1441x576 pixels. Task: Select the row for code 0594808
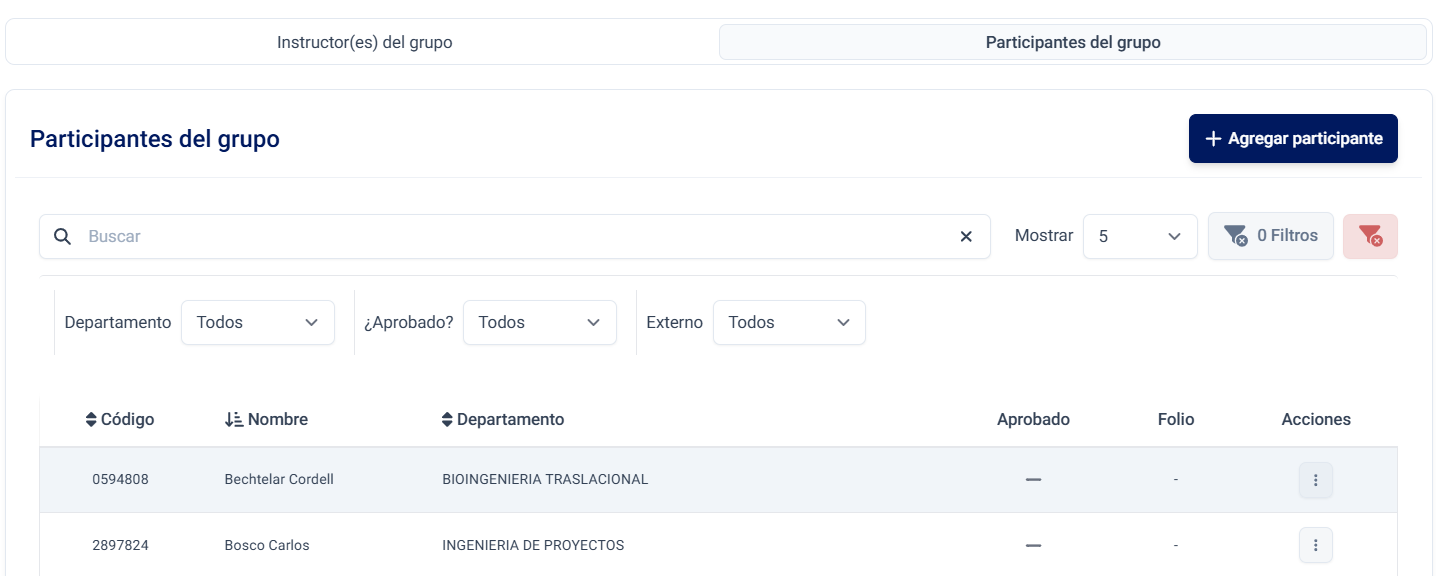click(120, 480)
